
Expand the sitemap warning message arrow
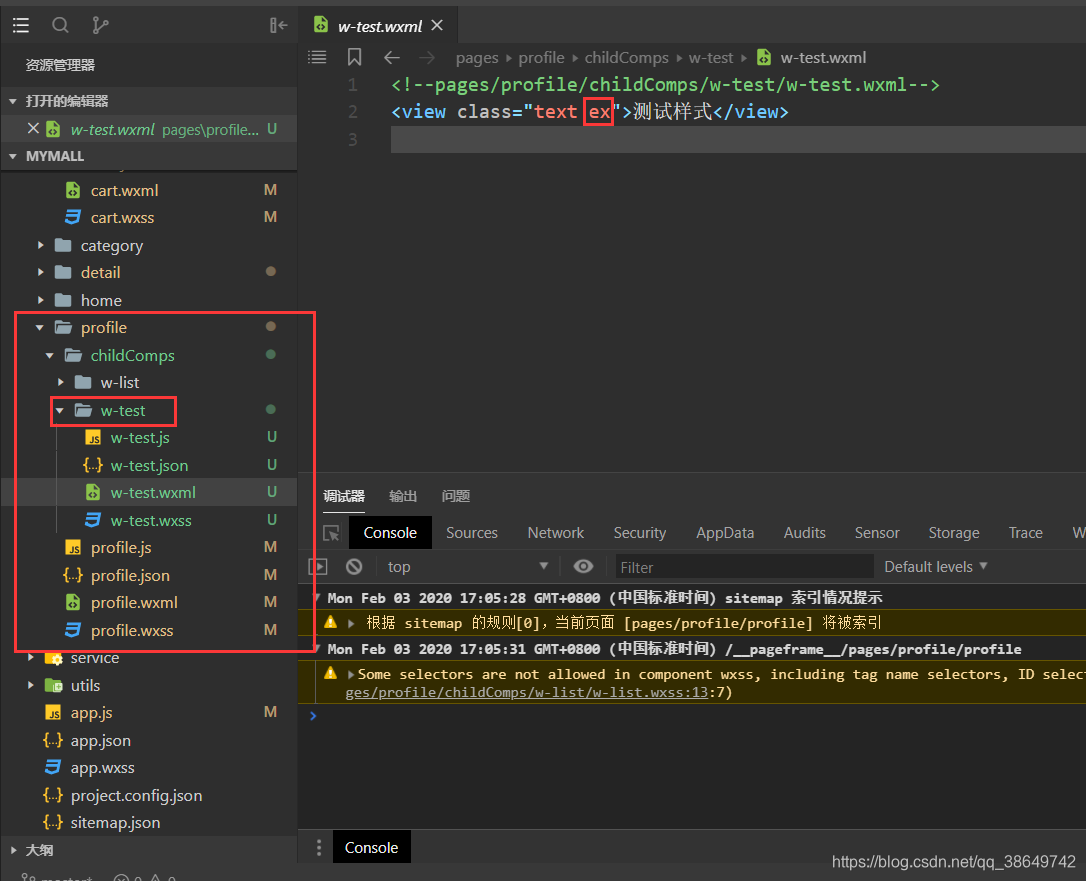point(351,623)
